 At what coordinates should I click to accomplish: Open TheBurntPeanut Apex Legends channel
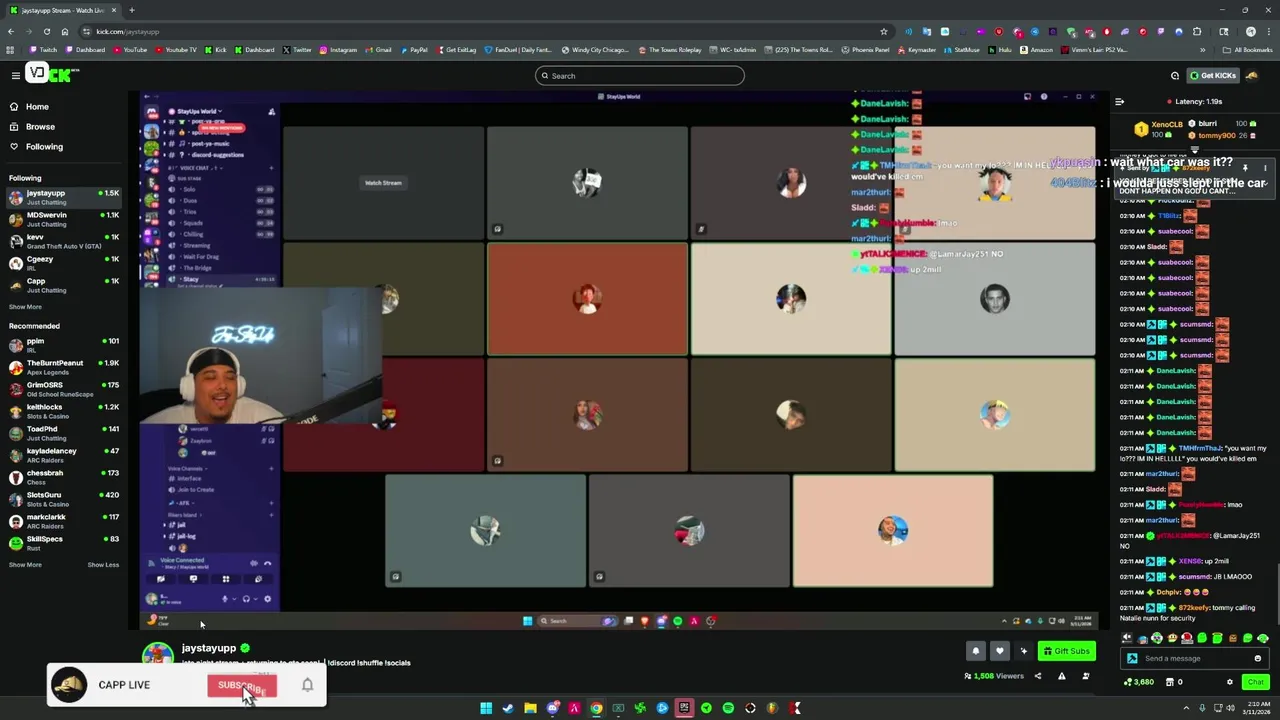click(63, 368)
